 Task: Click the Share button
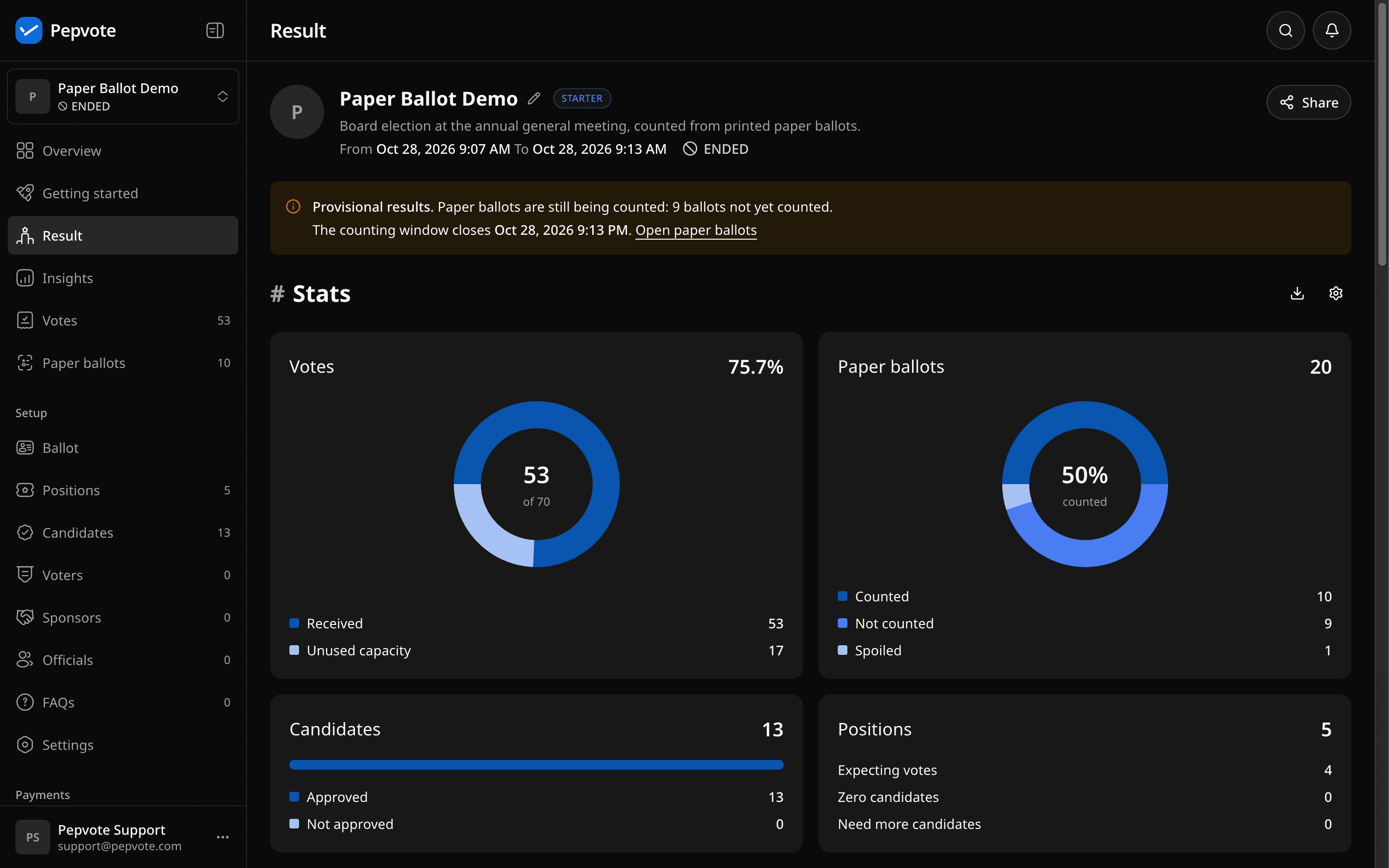click(x=1308, y=103)
